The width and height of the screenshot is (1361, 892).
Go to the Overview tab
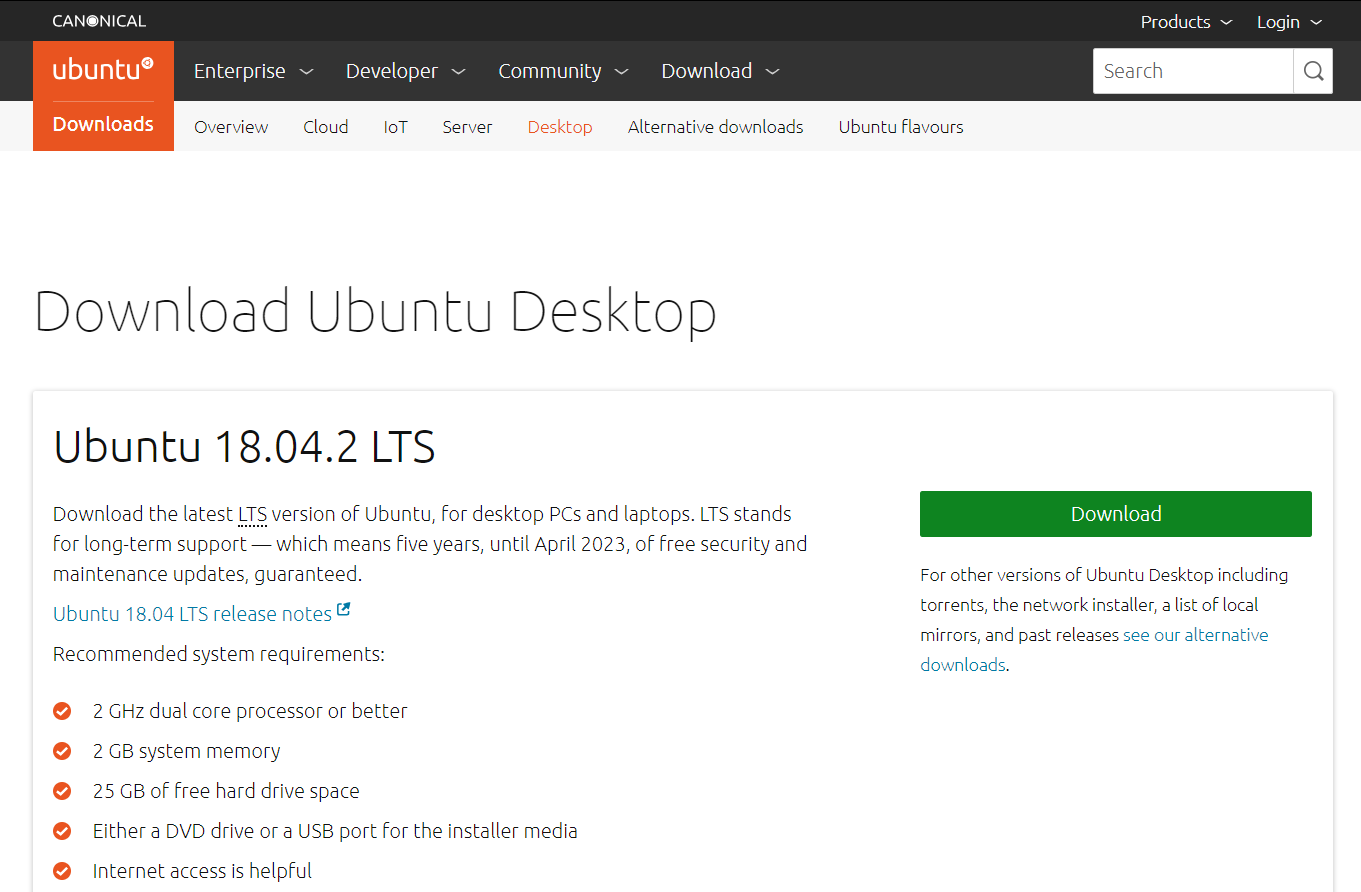[231, 127]
